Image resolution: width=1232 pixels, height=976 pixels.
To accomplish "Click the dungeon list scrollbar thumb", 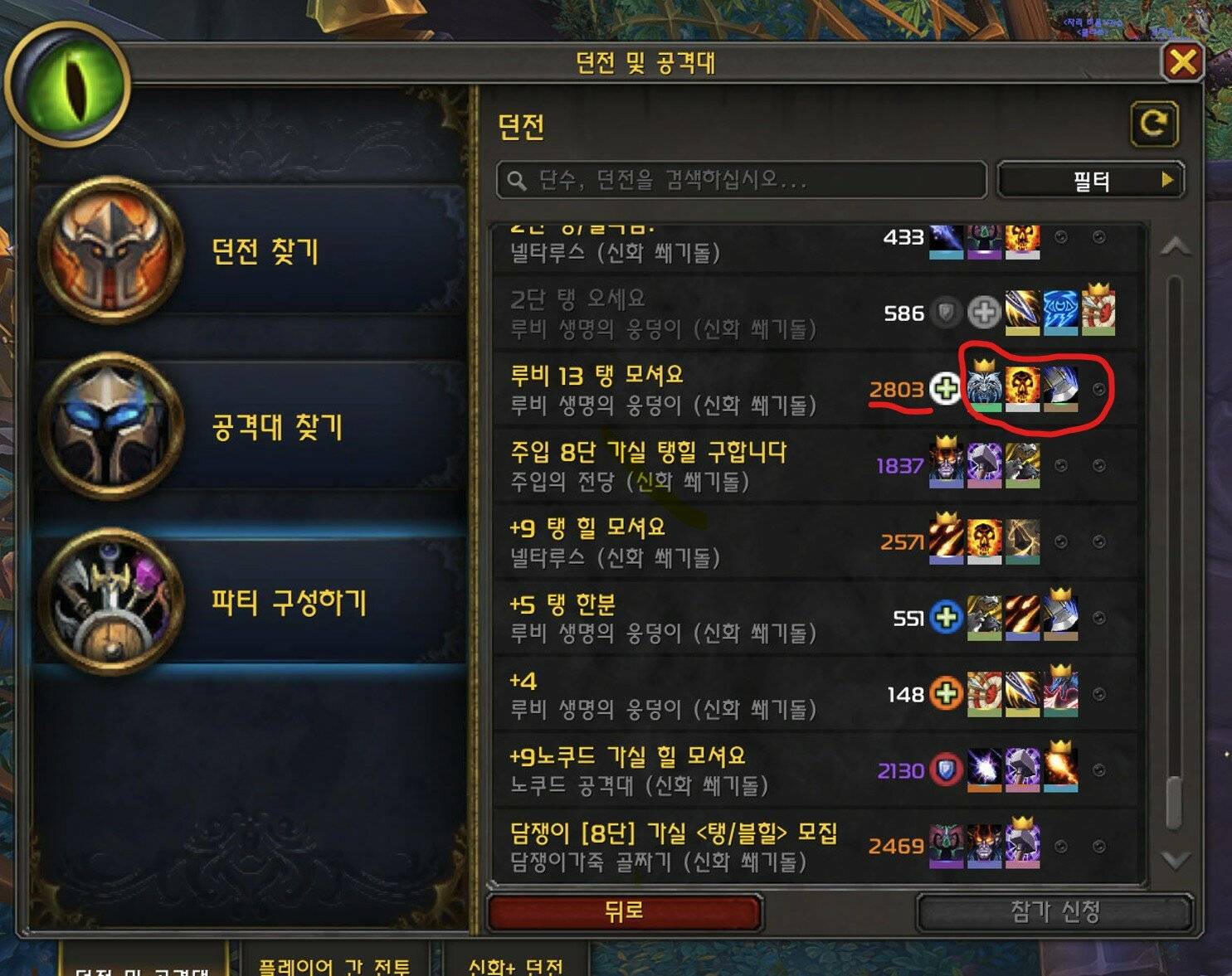I will tap(1175, 802).
